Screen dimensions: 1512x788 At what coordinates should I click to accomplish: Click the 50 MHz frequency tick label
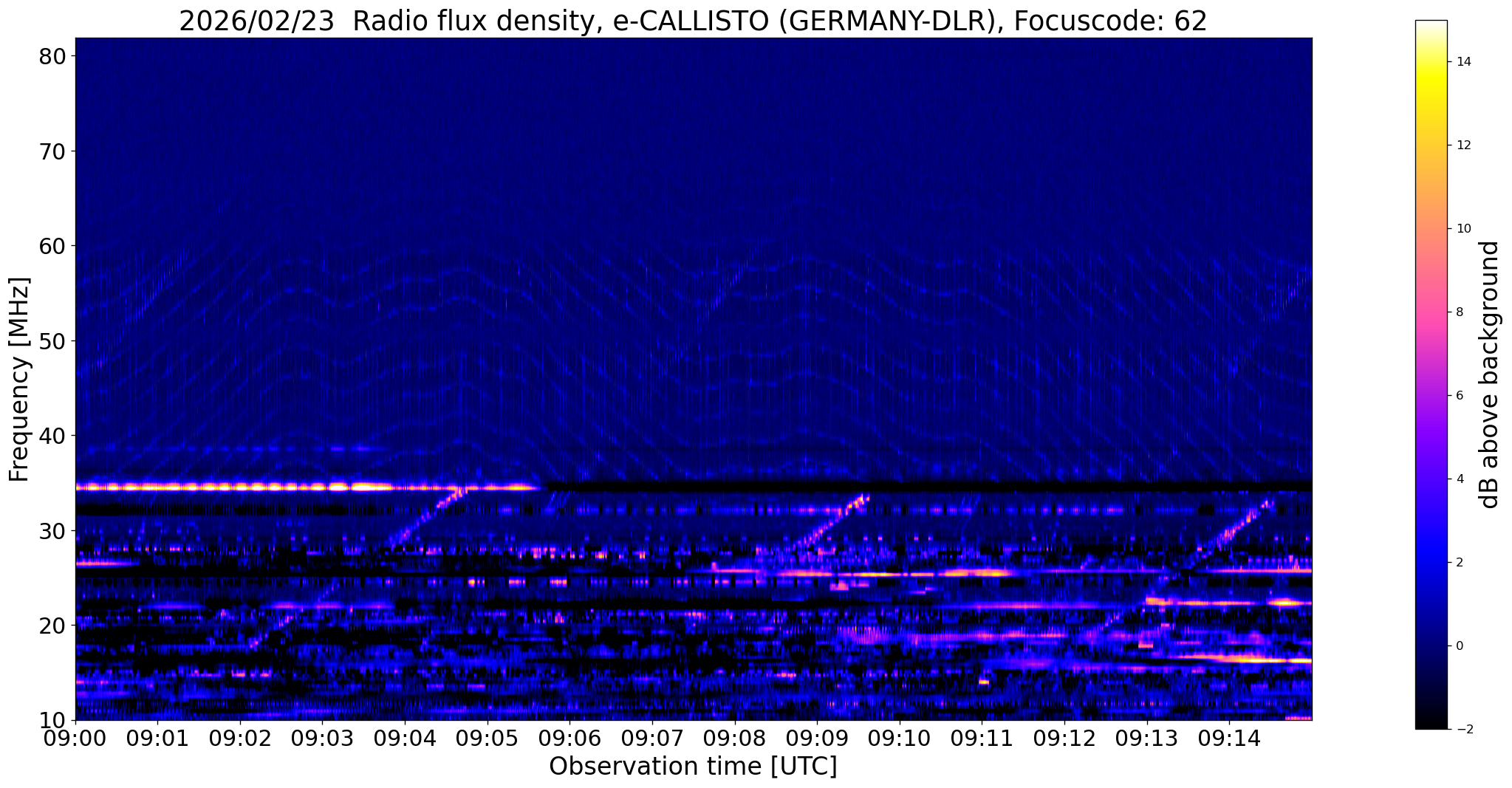click(x=51, y=341)
